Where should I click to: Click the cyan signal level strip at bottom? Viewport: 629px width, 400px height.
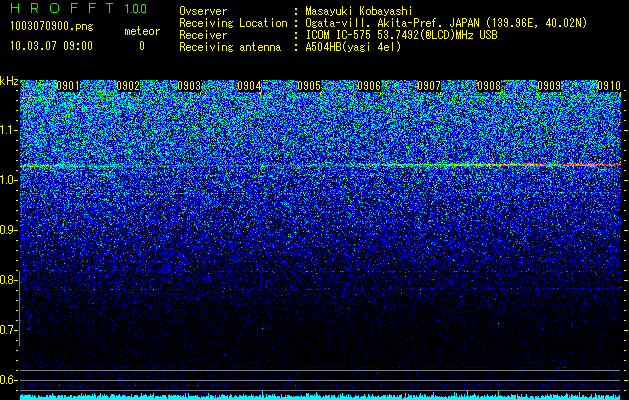pyautogui.click(x=321, y=397)
